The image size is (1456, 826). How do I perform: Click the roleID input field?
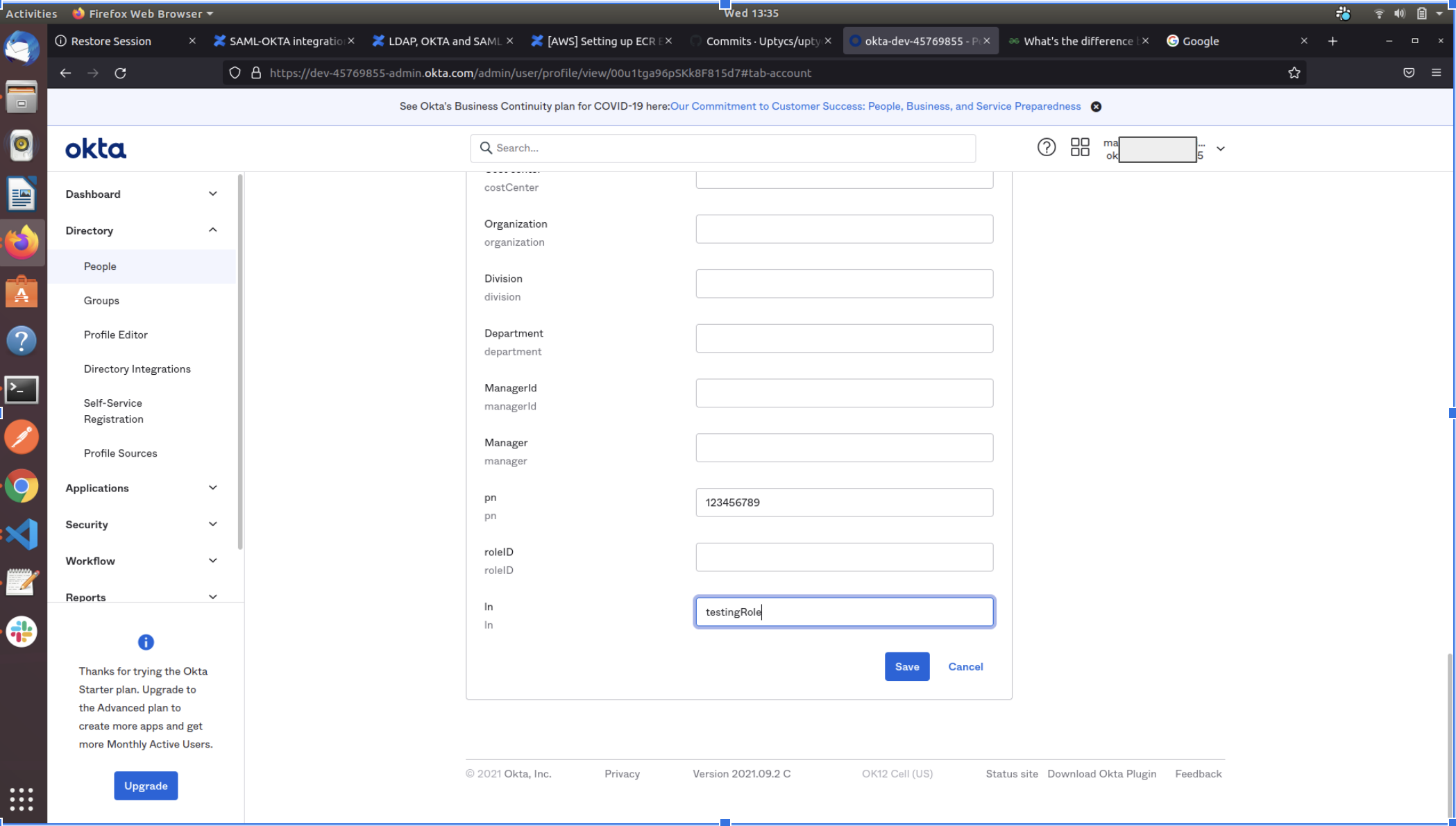tap(844, 557)
